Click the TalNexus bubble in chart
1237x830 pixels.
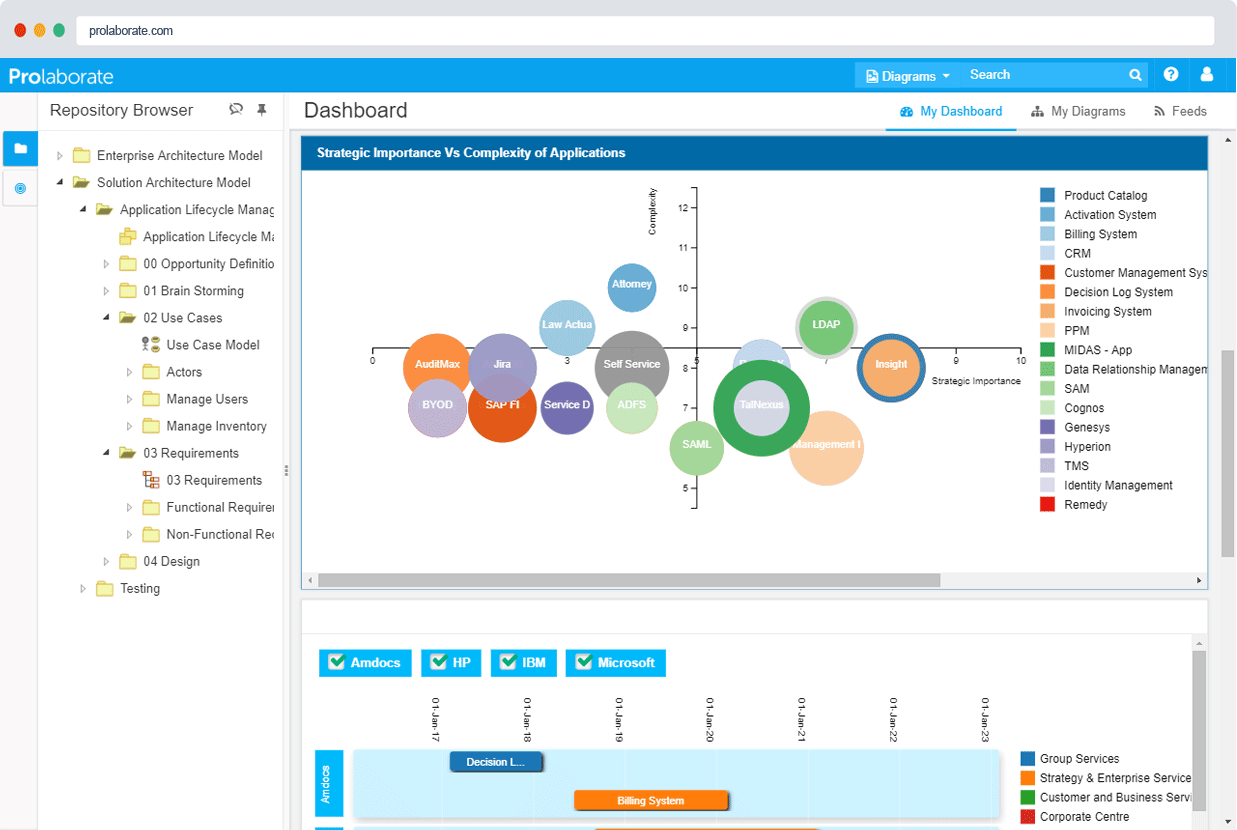[761, 407]
